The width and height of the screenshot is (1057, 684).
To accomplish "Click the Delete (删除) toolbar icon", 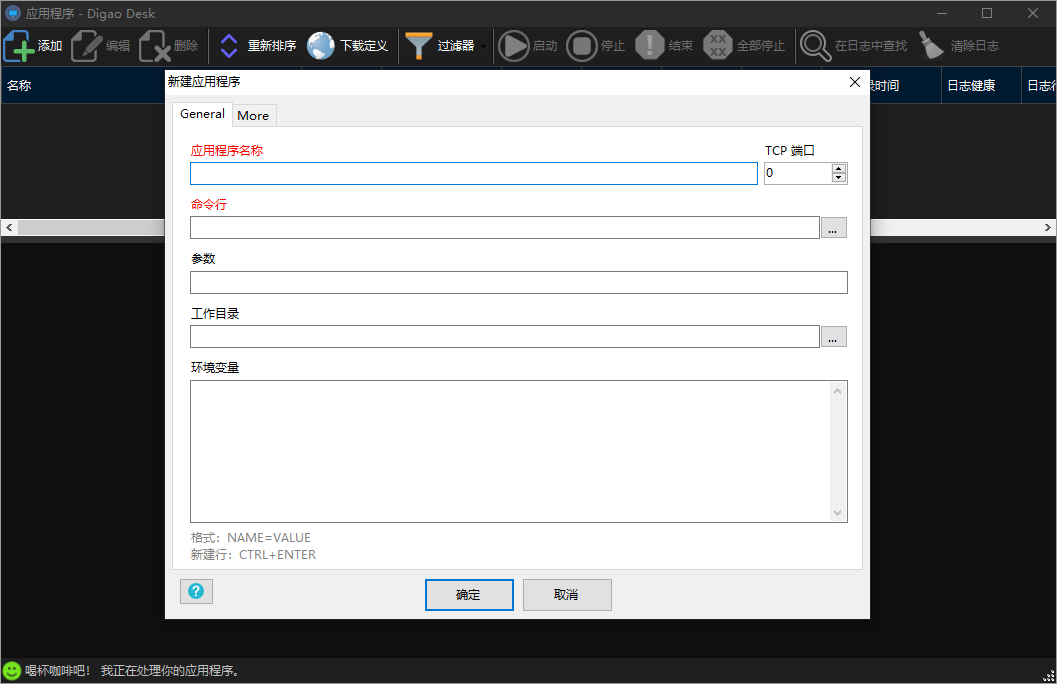I will coord(154,46).
